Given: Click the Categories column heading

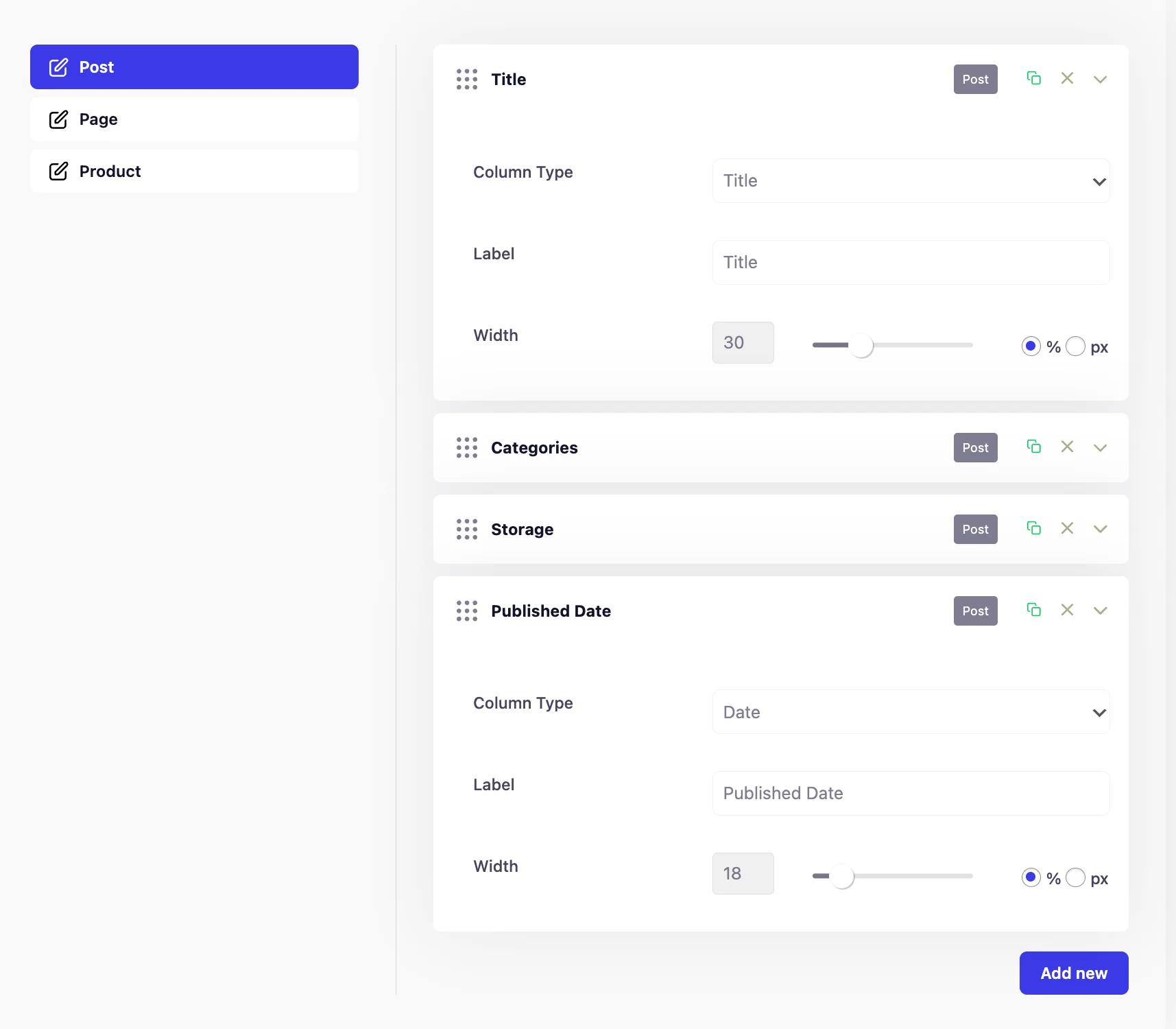Looking at the screenshot, I should pos(534,448).
